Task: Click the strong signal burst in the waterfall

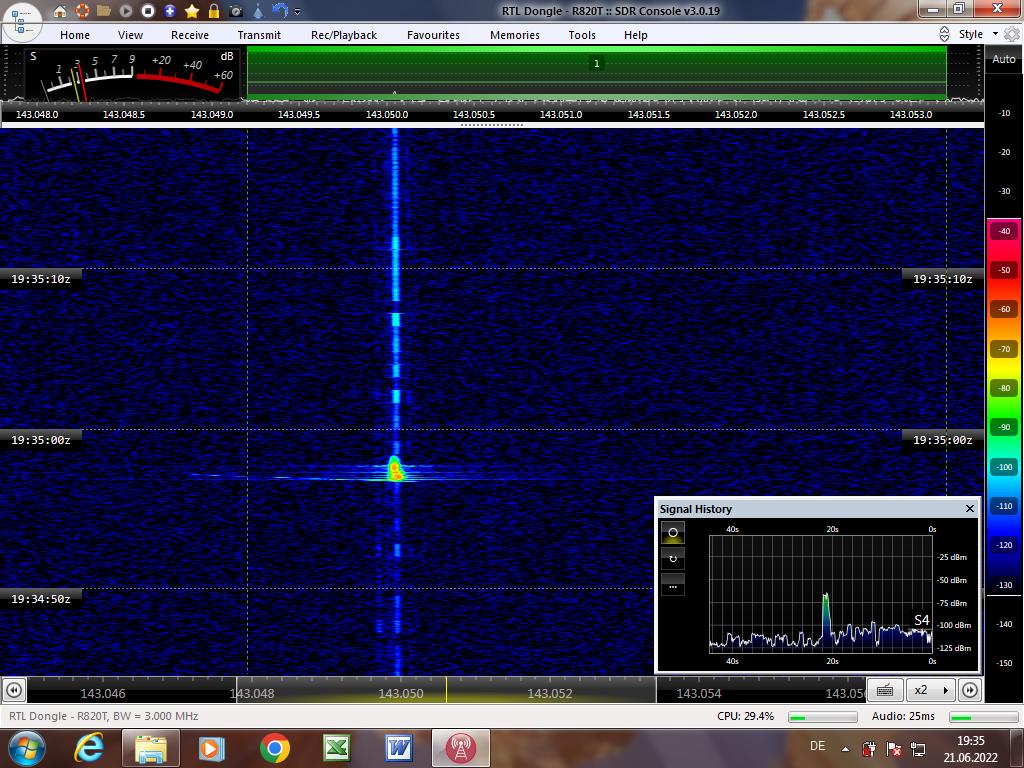Action: [395, 470]
